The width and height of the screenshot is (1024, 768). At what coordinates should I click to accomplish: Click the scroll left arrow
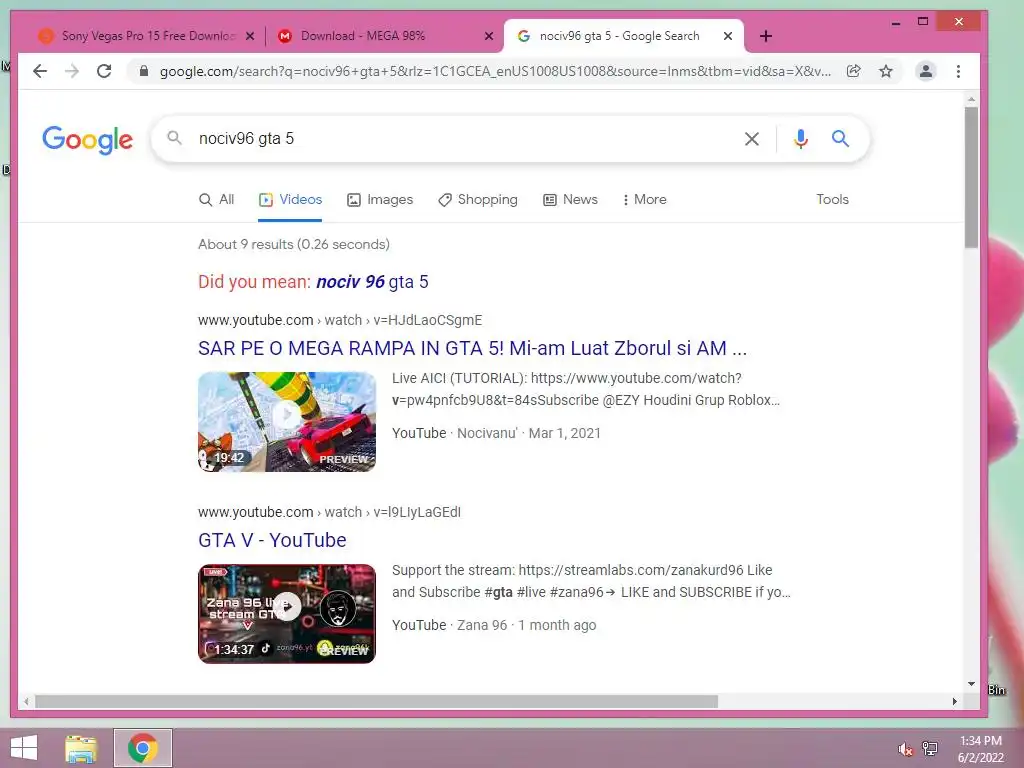pyautogui.click(x=26, y=701)
